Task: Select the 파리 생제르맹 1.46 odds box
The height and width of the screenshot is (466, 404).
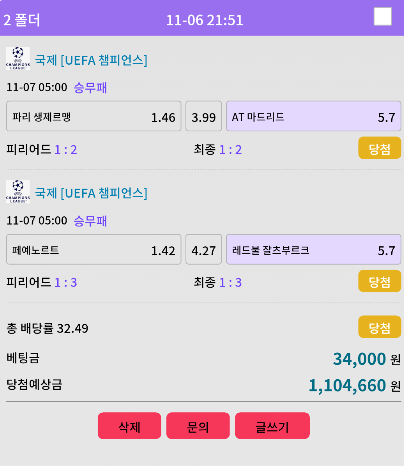Action: pyautogui.click(x=94, y=116)
